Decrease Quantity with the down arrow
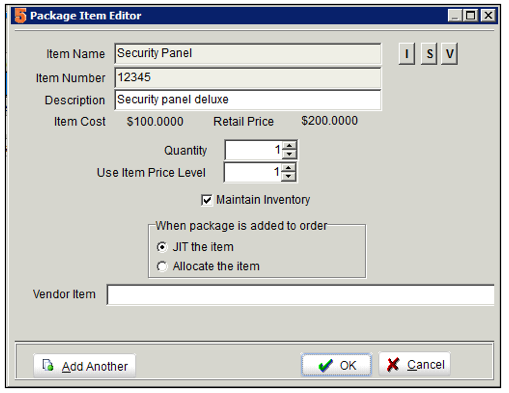 point(289,154)
